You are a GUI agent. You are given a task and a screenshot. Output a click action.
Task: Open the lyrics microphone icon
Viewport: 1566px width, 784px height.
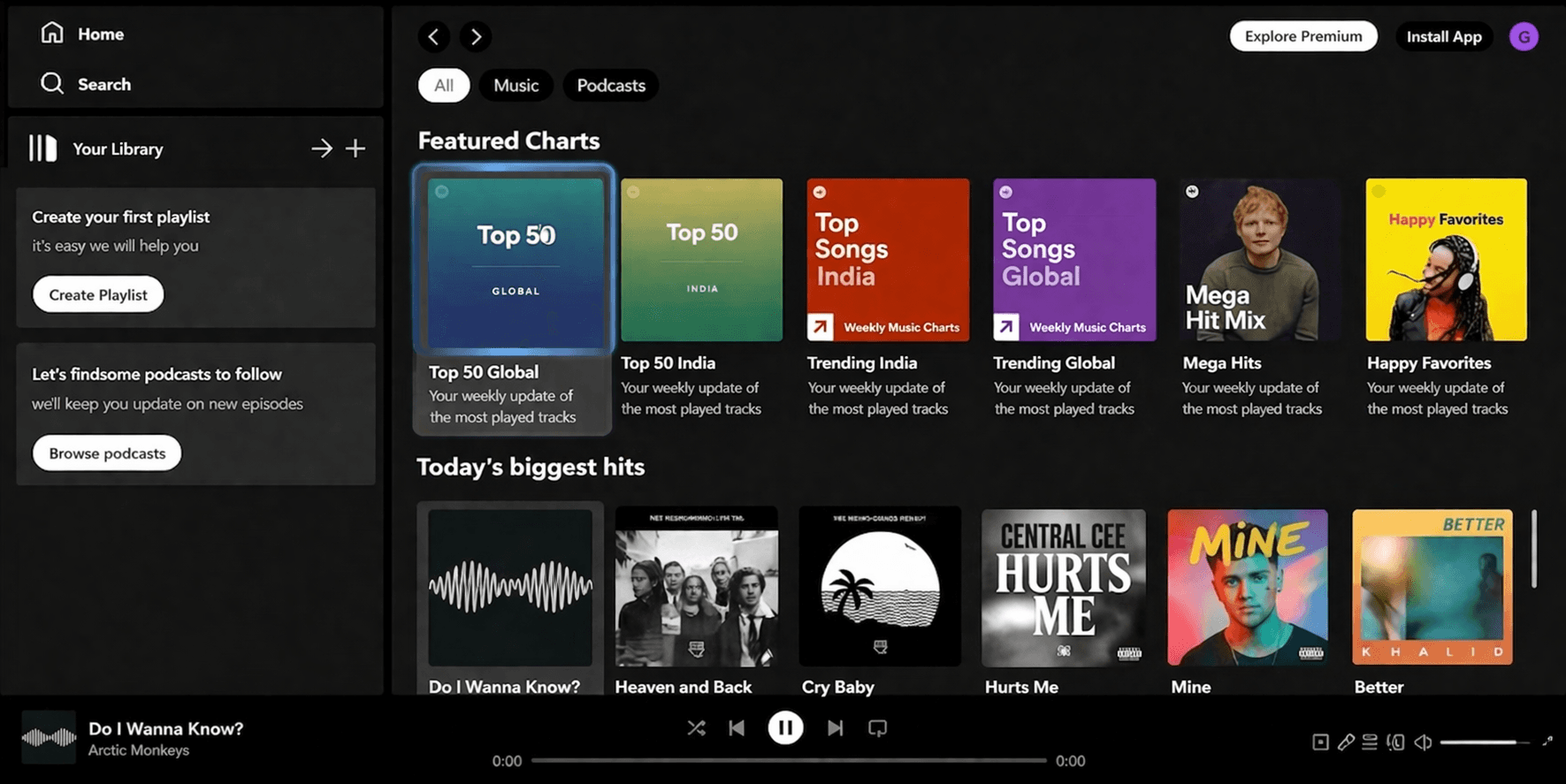tap(1346, 742)
